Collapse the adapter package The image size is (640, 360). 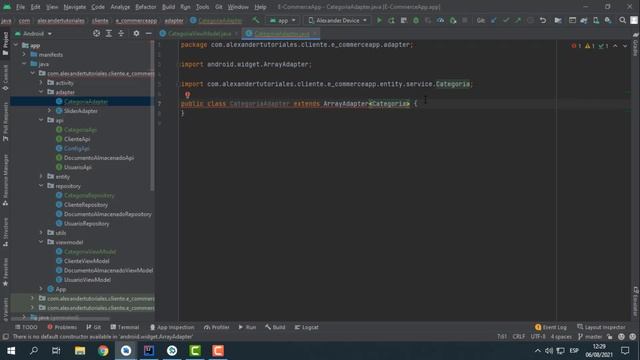pyautogui.click(x=41, y=92)
